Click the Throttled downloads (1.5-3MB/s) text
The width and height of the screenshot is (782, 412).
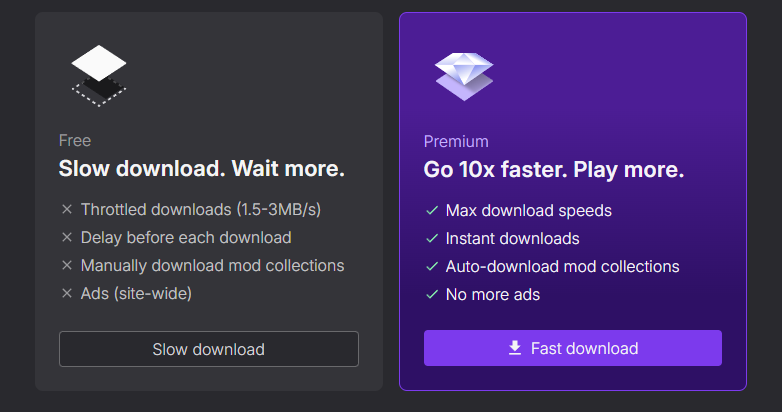pyautogui.click(x=200, y=210)
